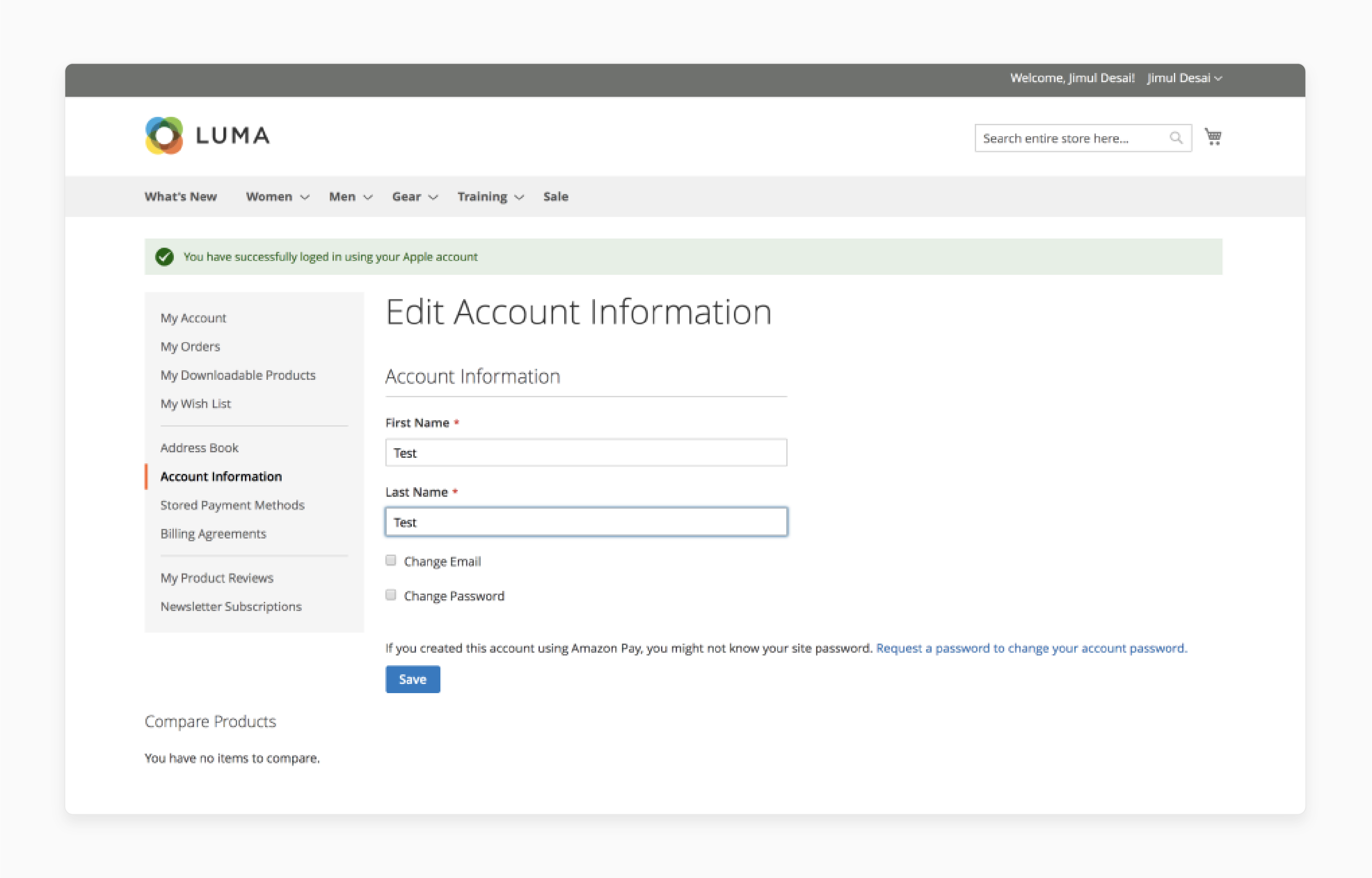Click the search magnifier icon

tap(1175, 138)
